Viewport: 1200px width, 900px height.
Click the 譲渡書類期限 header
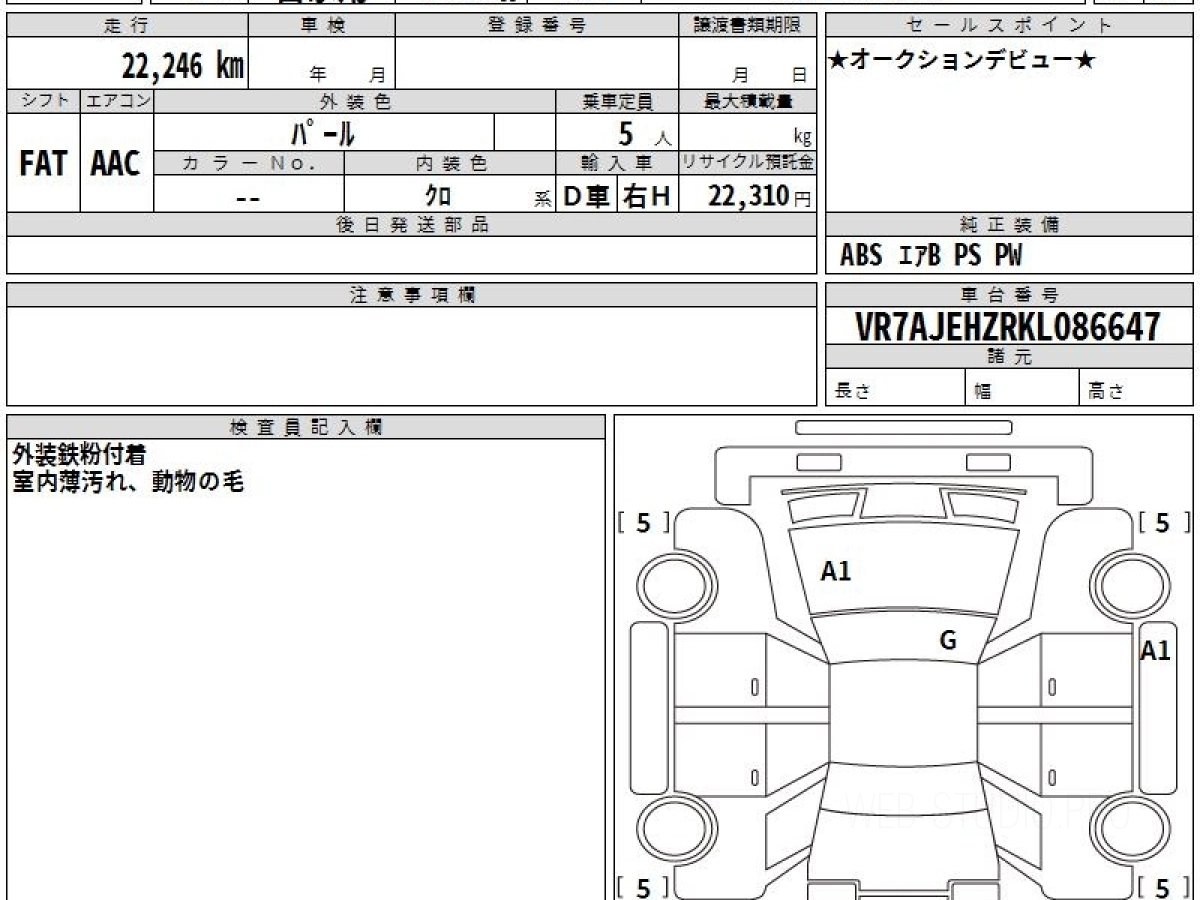tap(748, 26)
